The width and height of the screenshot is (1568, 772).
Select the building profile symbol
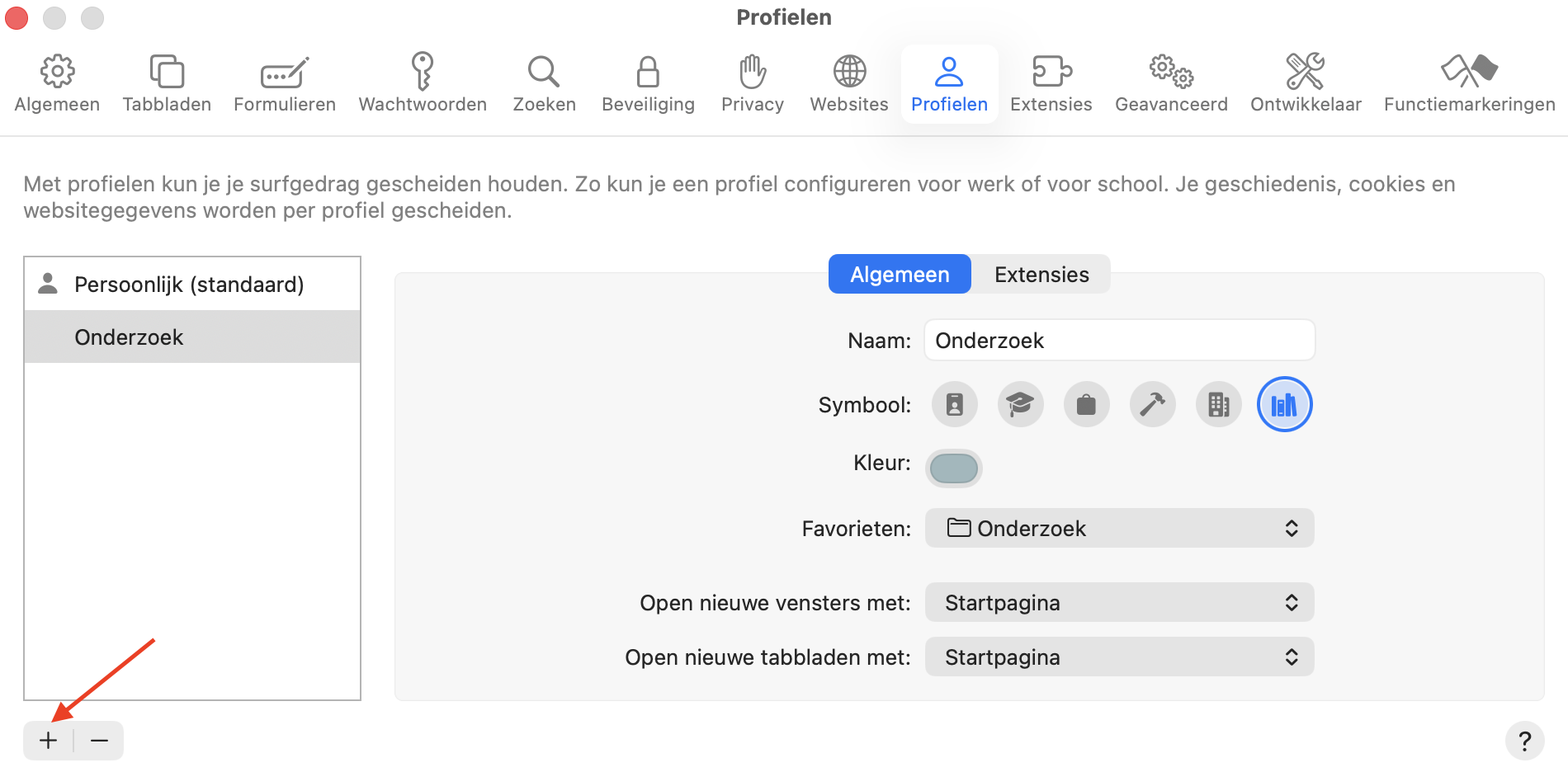click(x=1218, y=404)
